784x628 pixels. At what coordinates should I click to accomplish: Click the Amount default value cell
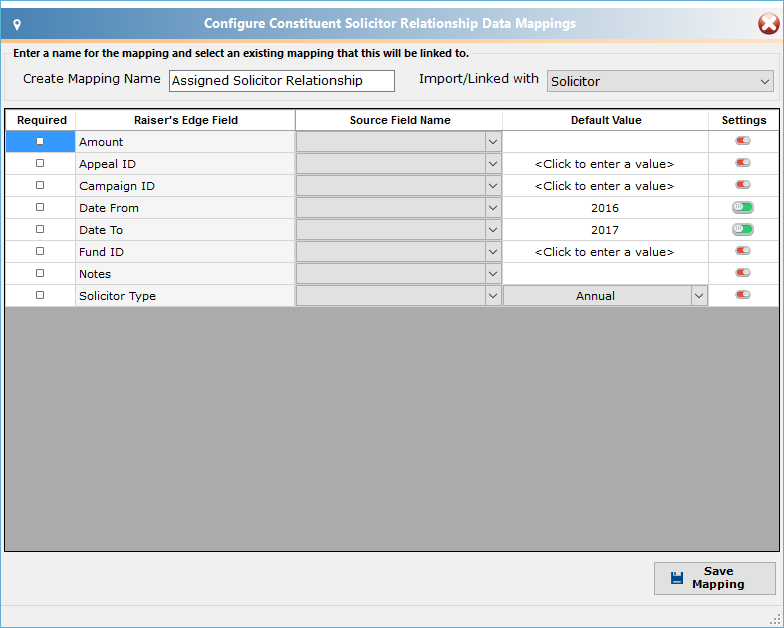(x=605, y=142)
